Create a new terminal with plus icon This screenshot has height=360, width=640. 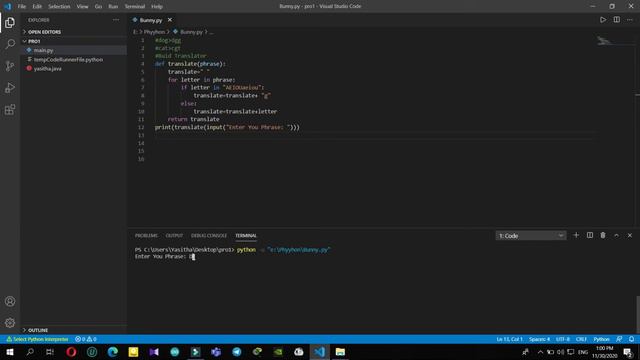[x=576, y=235]
